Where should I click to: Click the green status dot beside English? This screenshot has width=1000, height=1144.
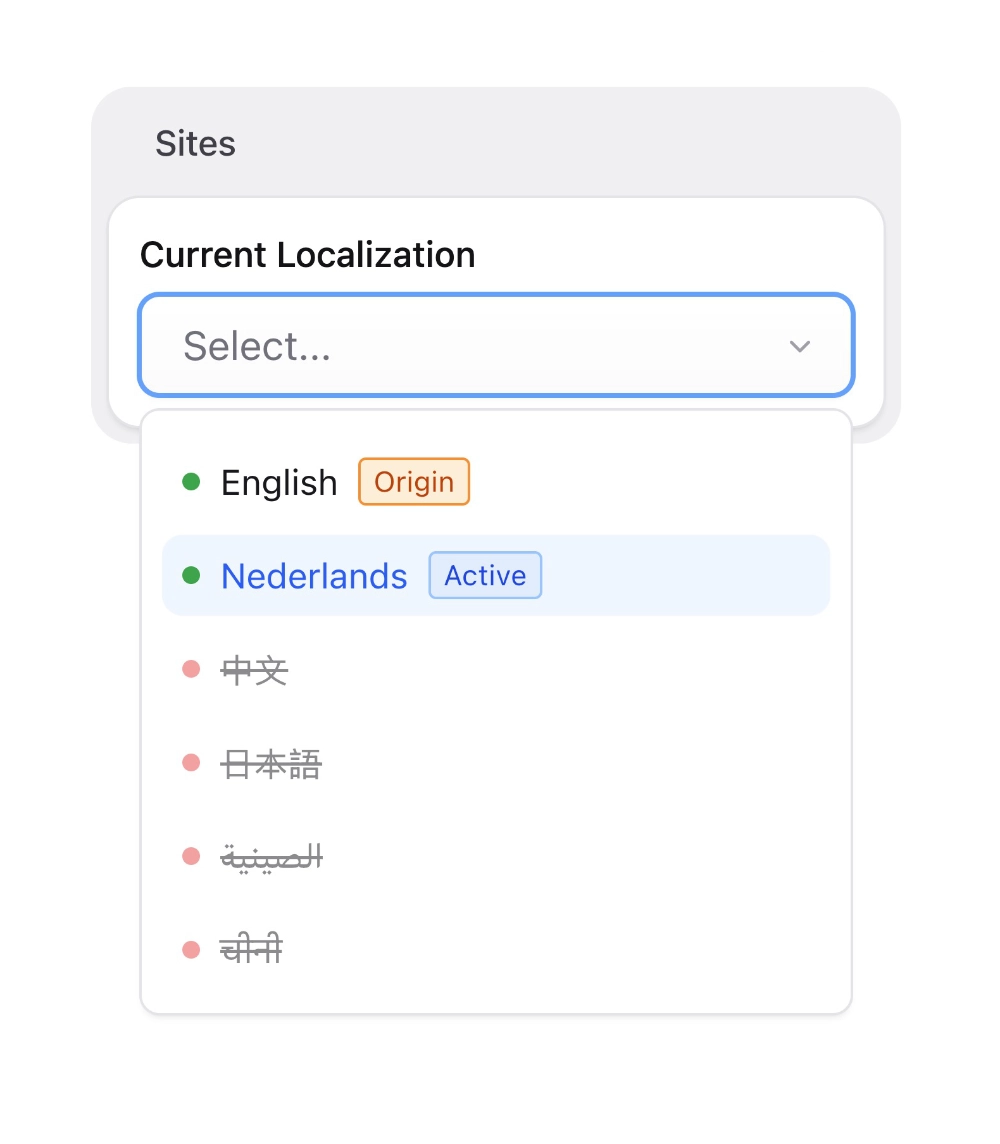coord(190,481)
